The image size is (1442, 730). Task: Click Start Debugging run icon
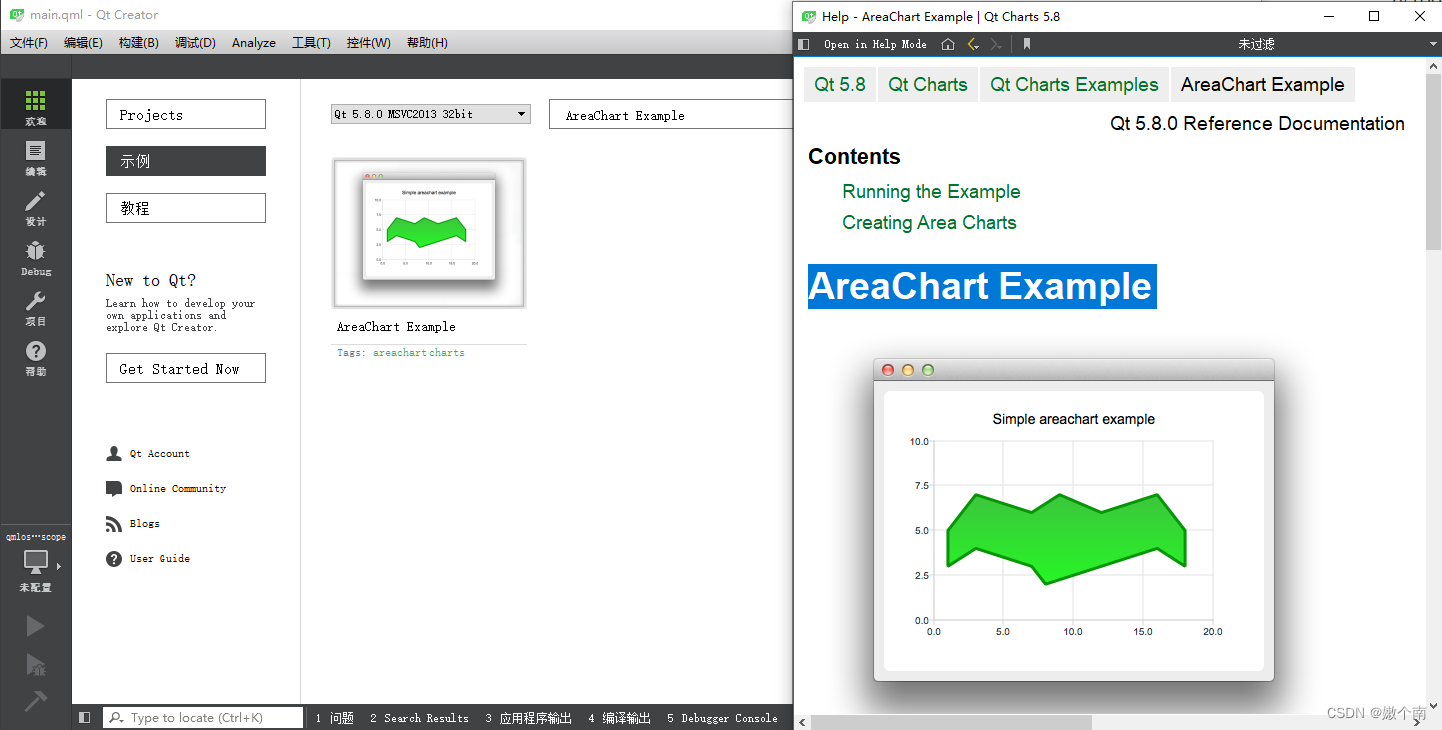35,665
